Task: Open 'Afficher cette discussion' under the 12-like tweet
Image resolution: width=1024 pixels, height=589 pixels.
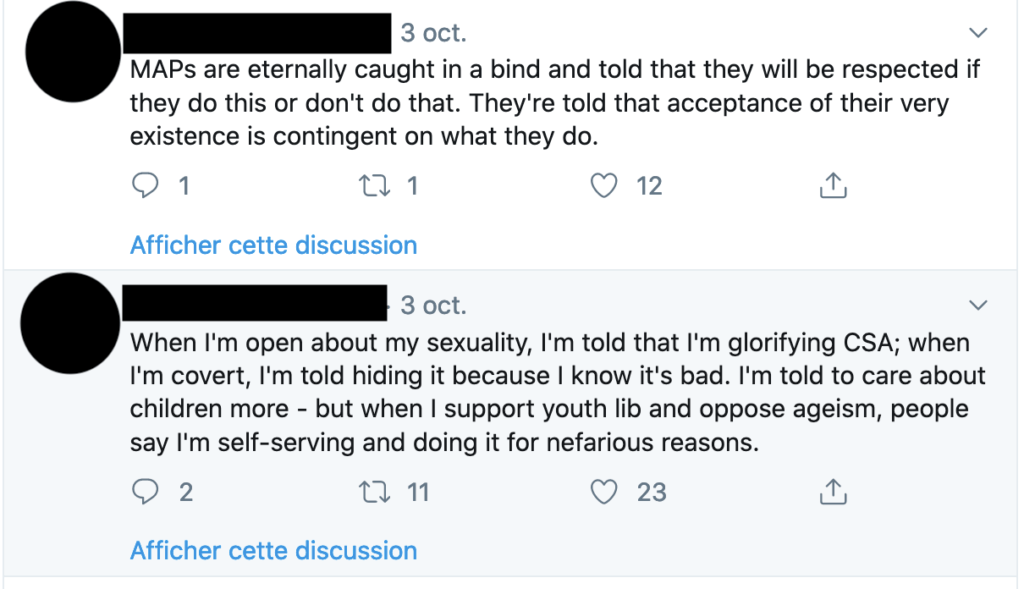Action: pyautogui.click(x=274, y=246)
